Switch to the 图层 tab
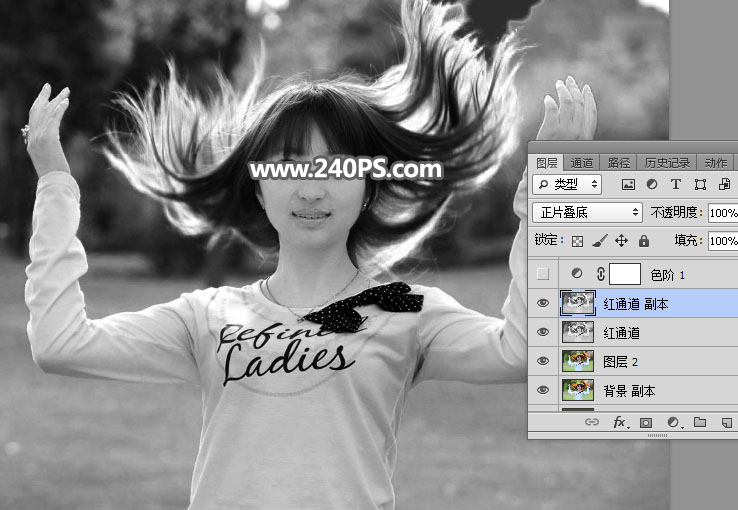This screenshot has width=738, height=510. 546,163
